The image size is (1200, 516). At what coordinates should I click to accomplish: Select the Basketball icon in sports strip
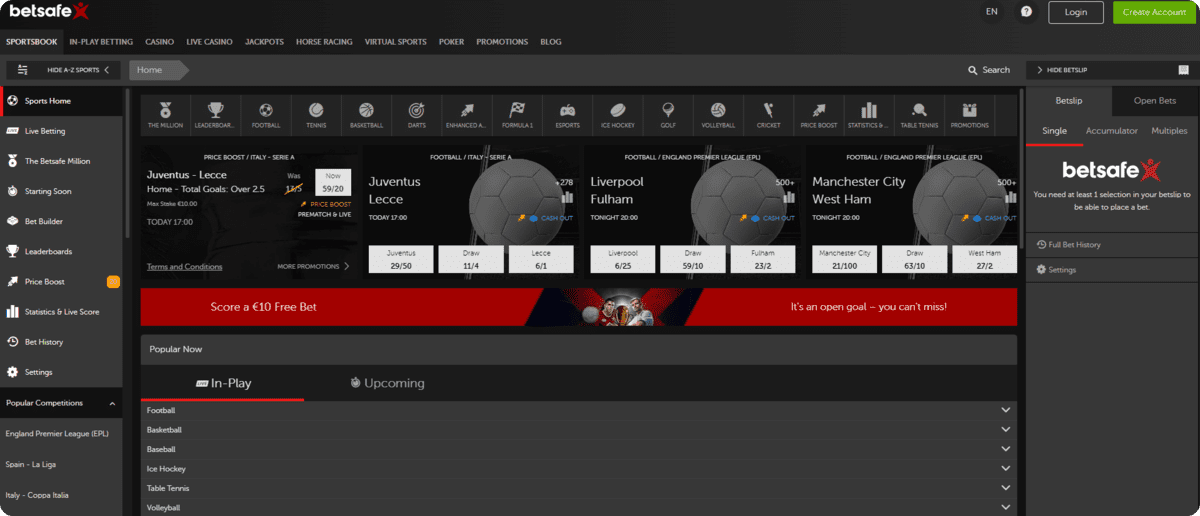(366, 111)
